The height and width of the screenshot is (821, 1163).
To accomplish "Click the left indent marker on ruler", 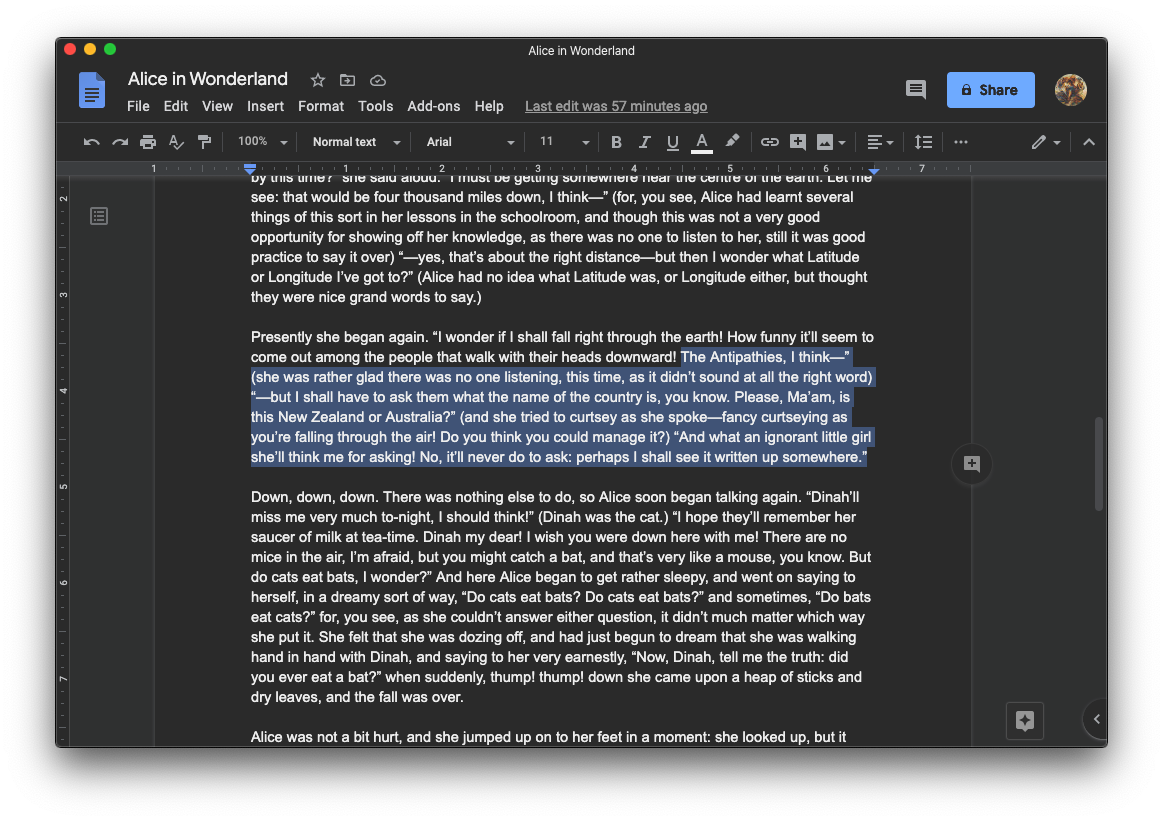I will [250, 170].
